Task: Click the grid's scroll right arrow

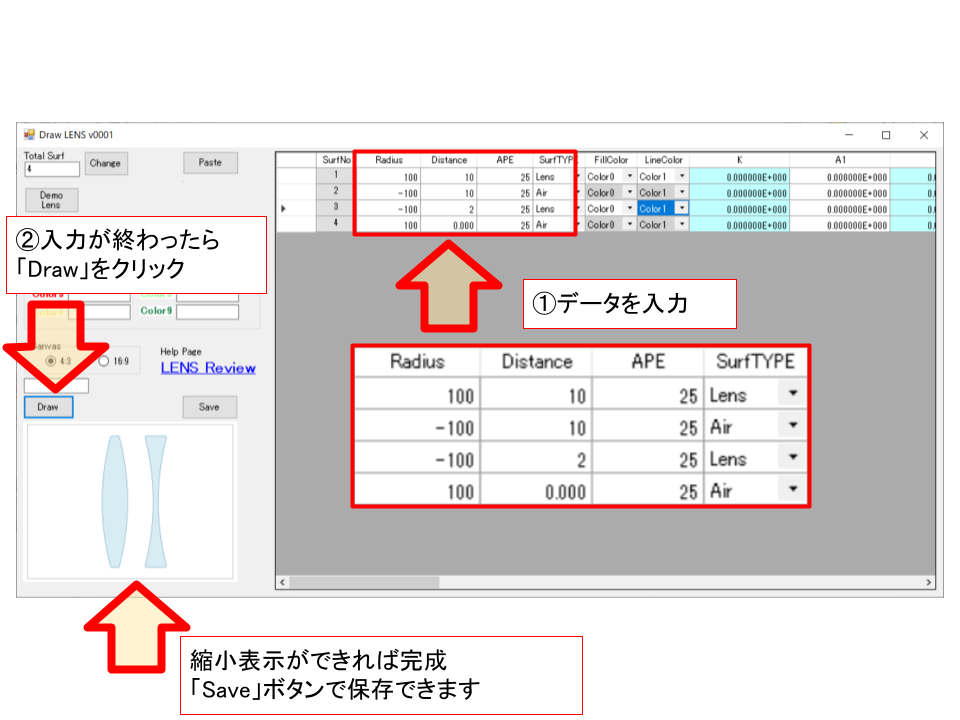Action: (x=929, y=582)
